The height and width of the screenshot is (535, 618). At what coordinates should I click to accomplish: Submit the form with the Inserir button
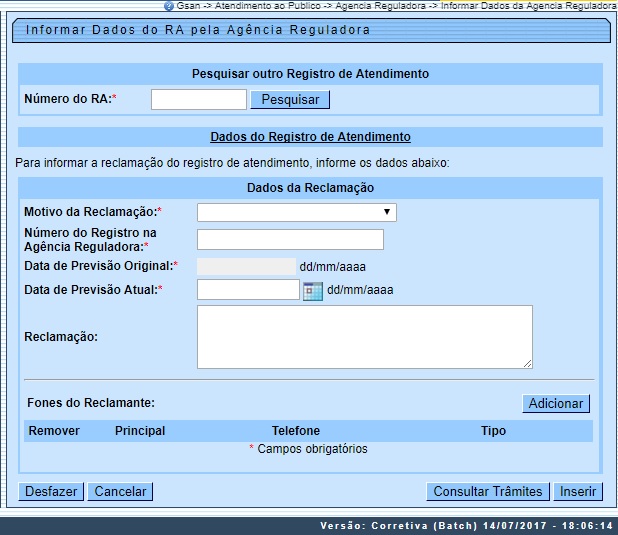[x=578, y=491]
